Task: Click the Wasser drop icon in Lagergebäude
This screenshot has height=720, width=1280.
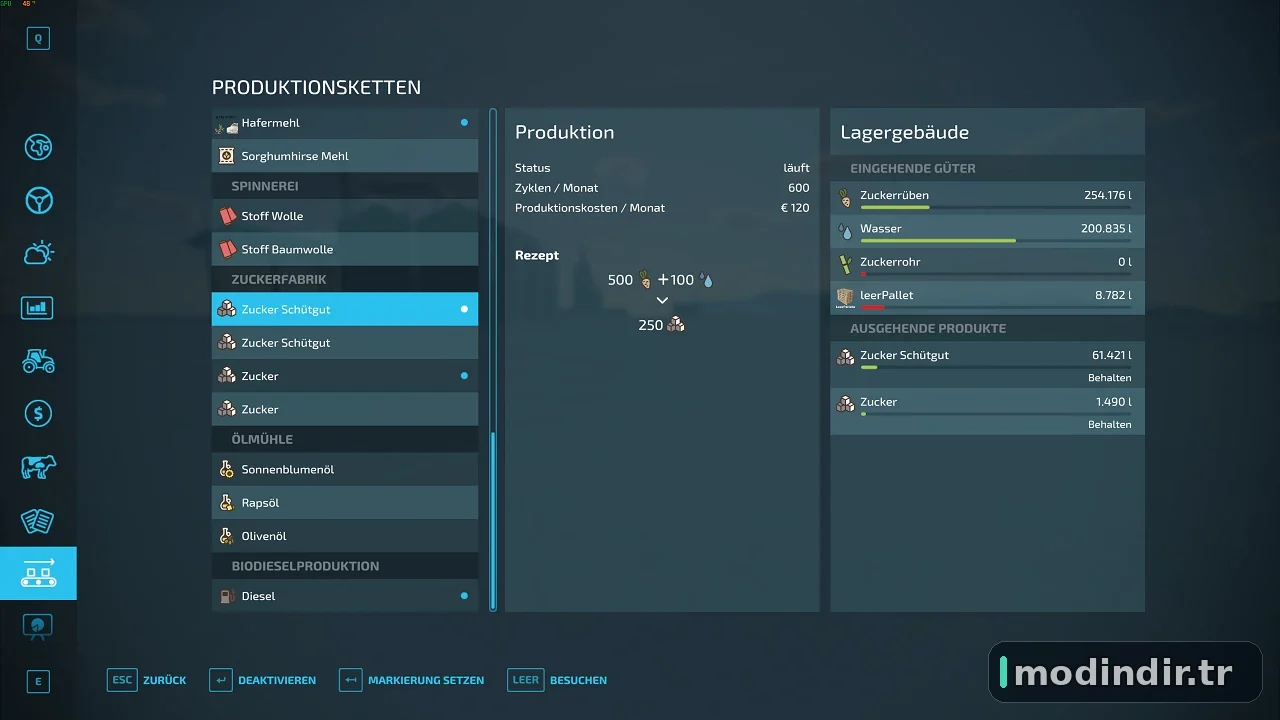Action: point(846,231)
